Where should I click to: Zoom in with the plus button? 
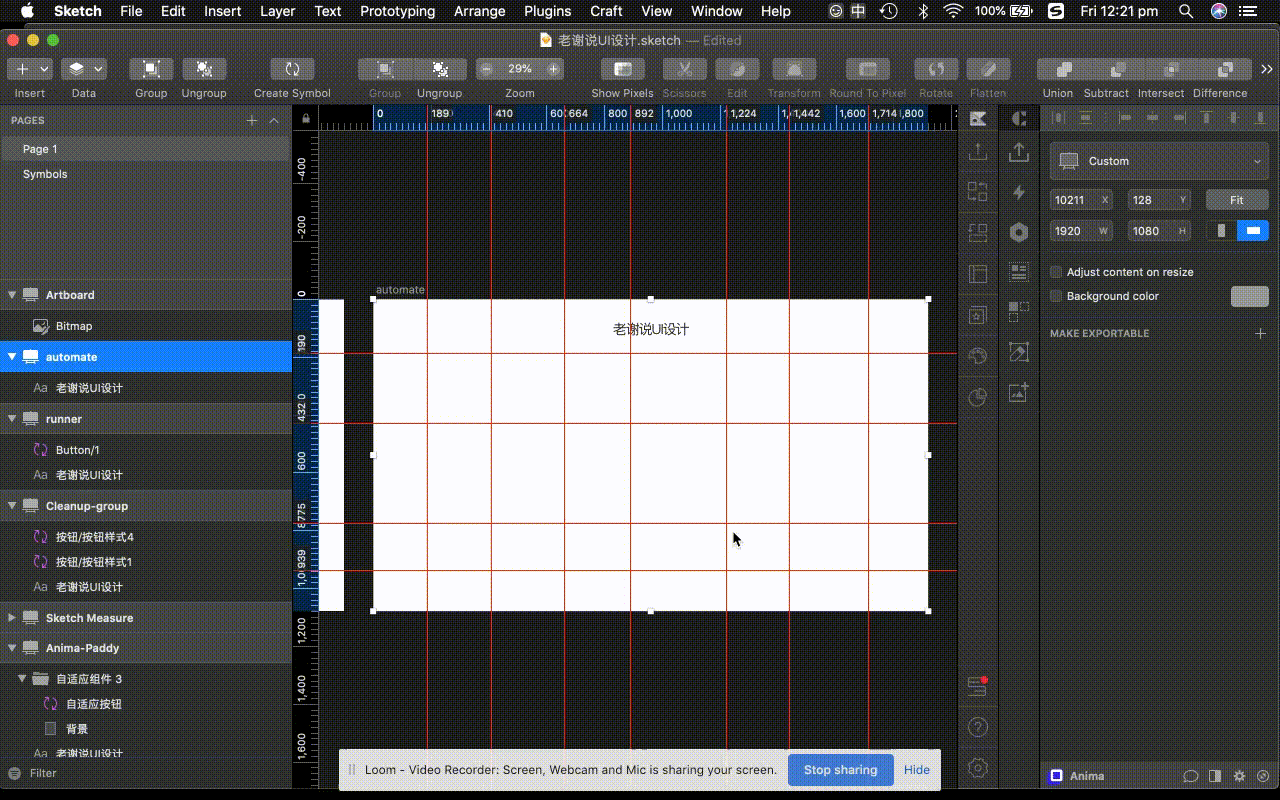(x=553, y=69)
